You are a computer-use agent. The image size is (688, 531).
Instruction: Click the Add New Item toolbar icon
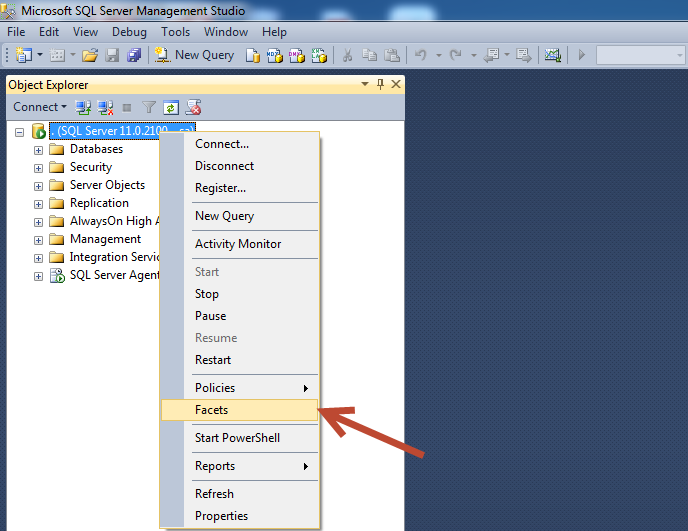[x=57, y=55]
